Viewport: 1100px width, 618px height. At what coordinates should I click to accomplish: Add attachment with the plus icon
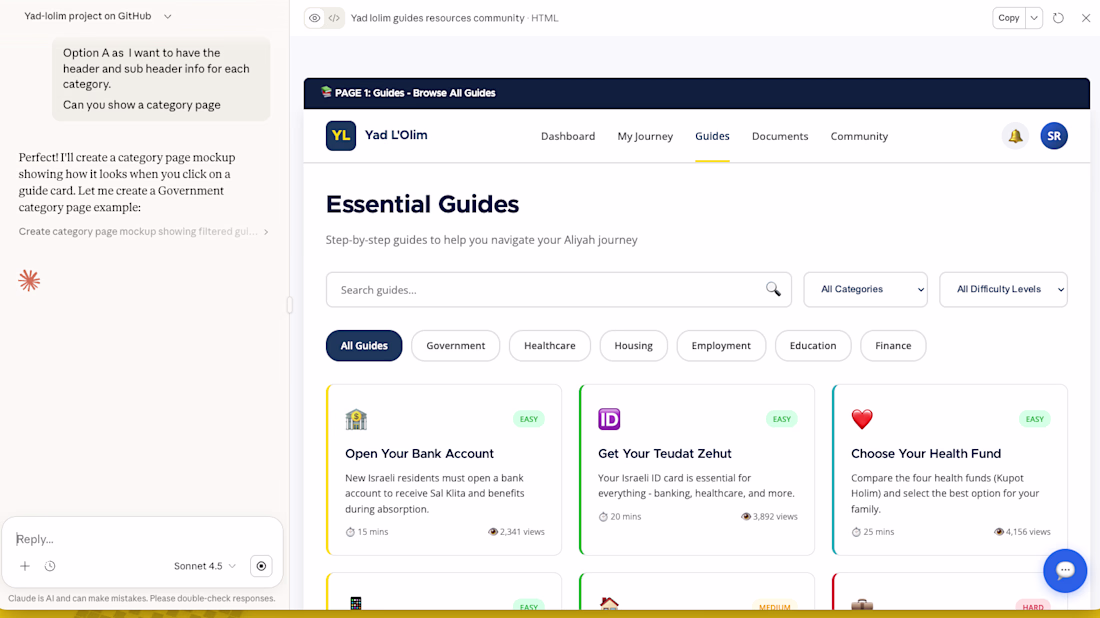pyautogui.click(x=25, y=566)
